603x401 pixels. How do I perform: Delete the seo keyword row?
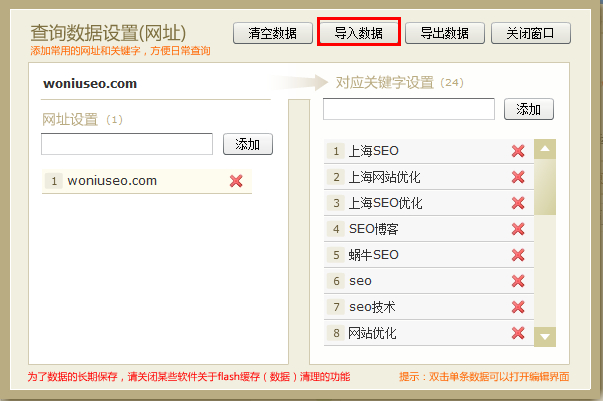[x=518, y=281]
